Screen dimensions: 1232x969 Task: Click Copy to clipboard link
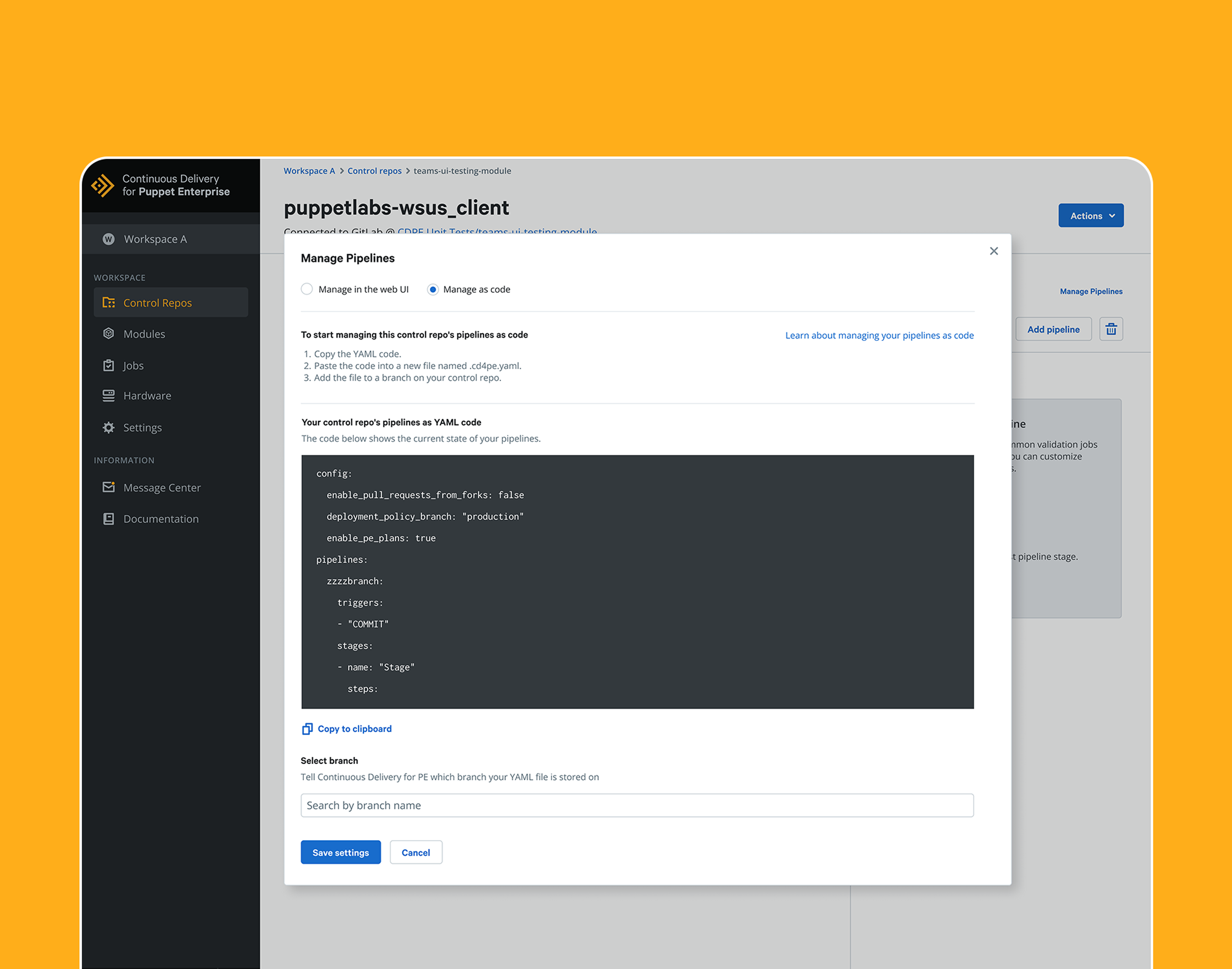[355, 728]
